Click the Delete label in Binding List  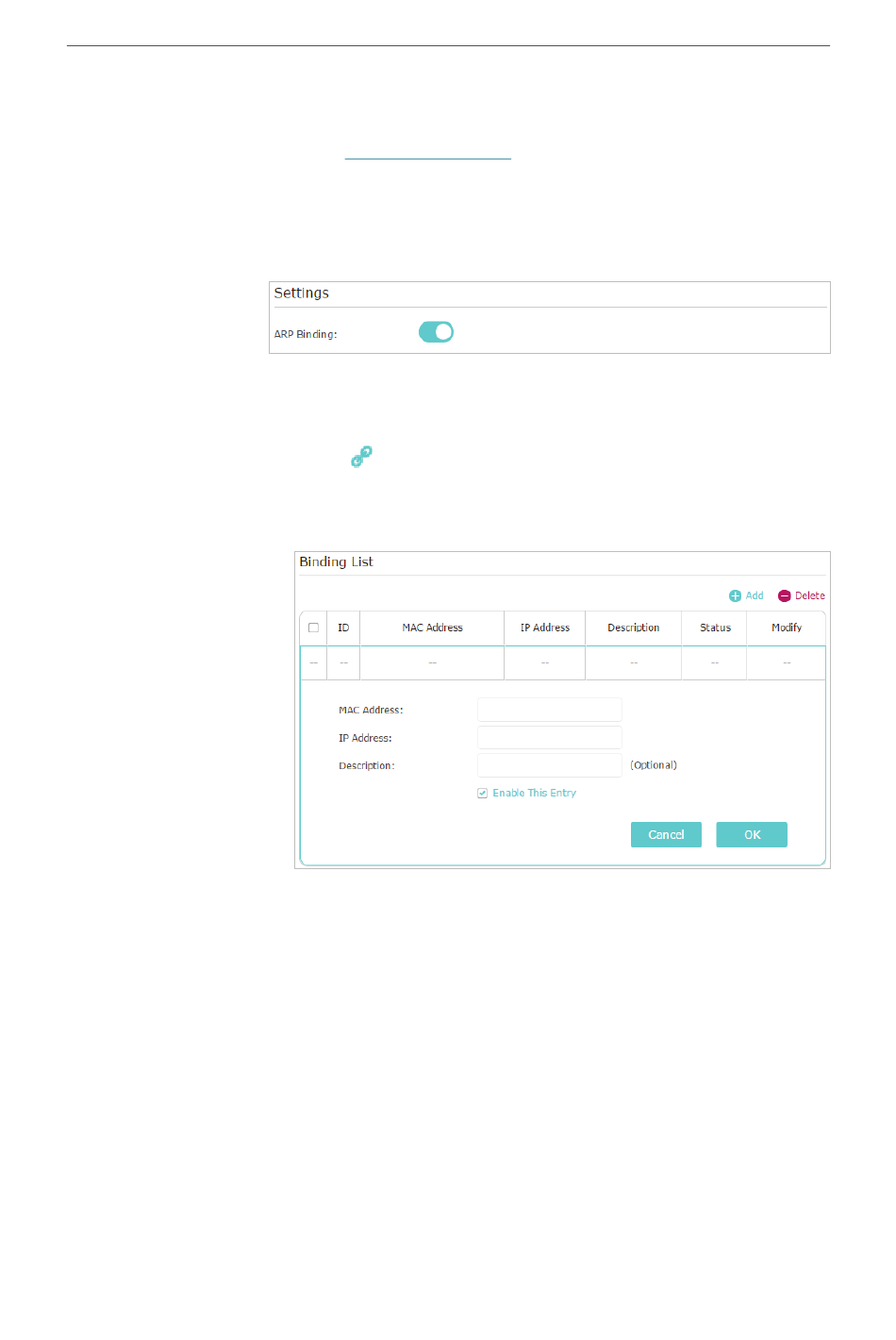point(809,595)
